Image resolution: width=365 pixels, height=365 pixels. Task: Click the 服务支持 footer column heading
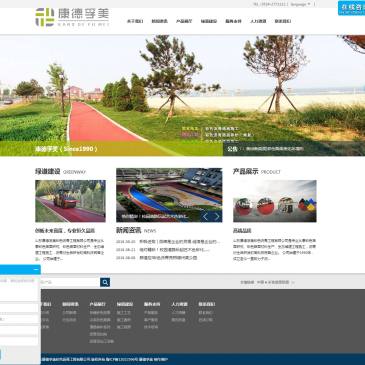pyautogui.click(x=152, y=304)
